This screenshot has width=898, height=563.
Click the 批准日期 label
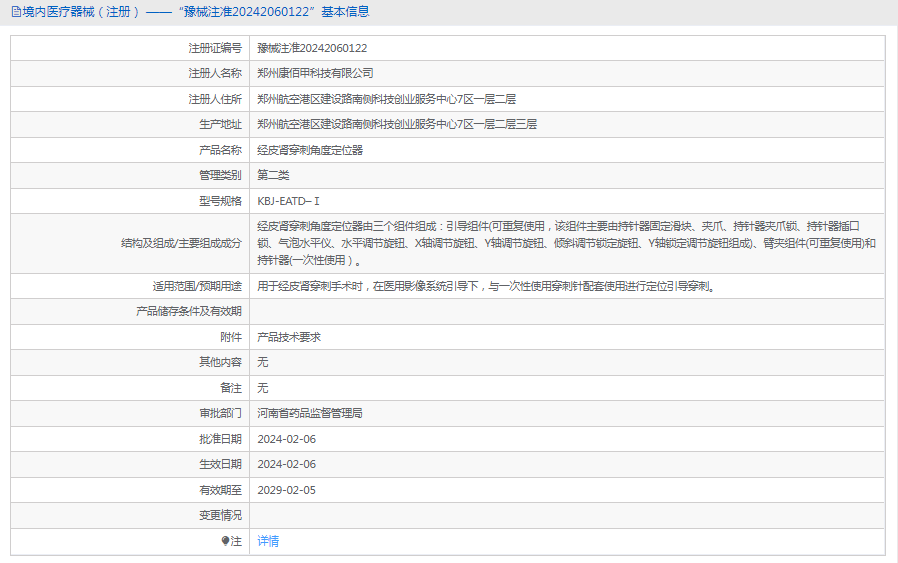point(220,439)
